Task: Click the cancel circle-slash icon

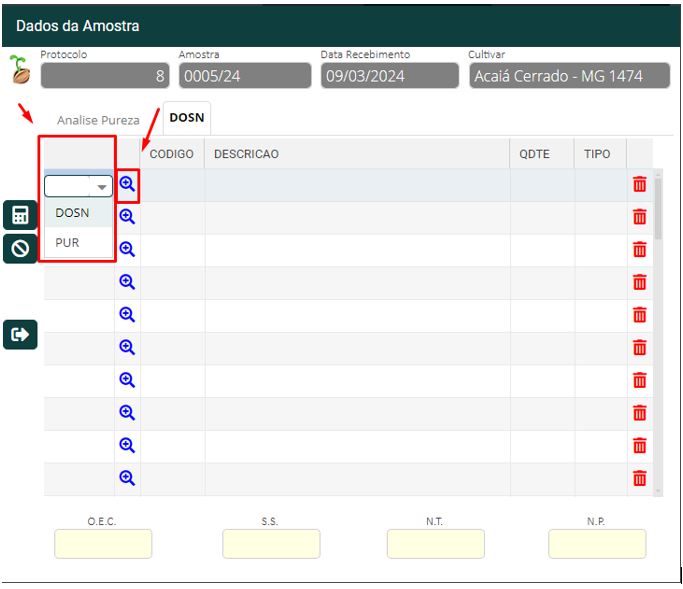Action: tap(20, 248)
